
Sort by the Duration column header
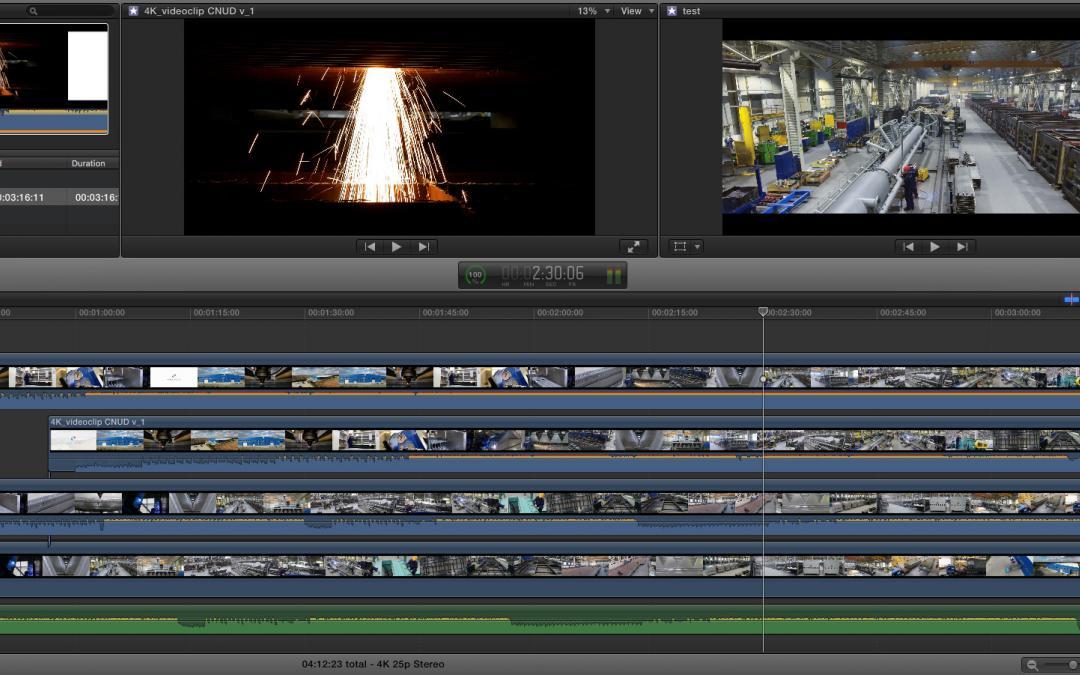point(88,163)
